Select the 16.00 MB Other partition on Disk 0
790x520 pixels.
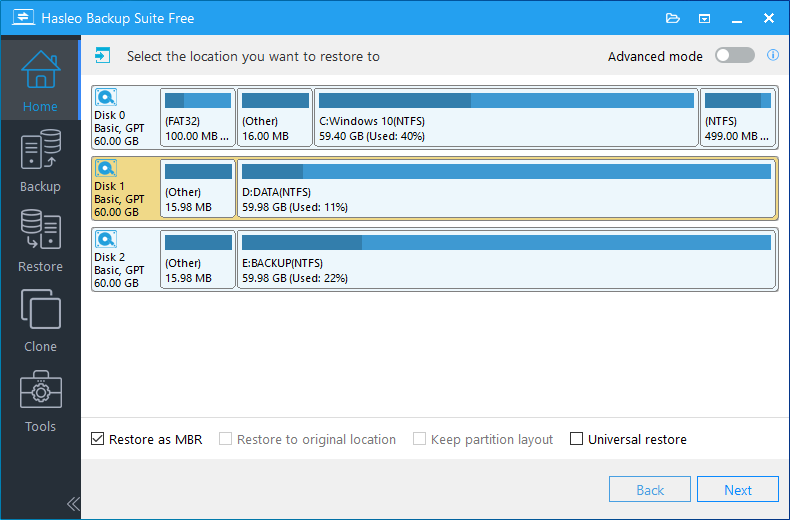[x=275, y=117]
